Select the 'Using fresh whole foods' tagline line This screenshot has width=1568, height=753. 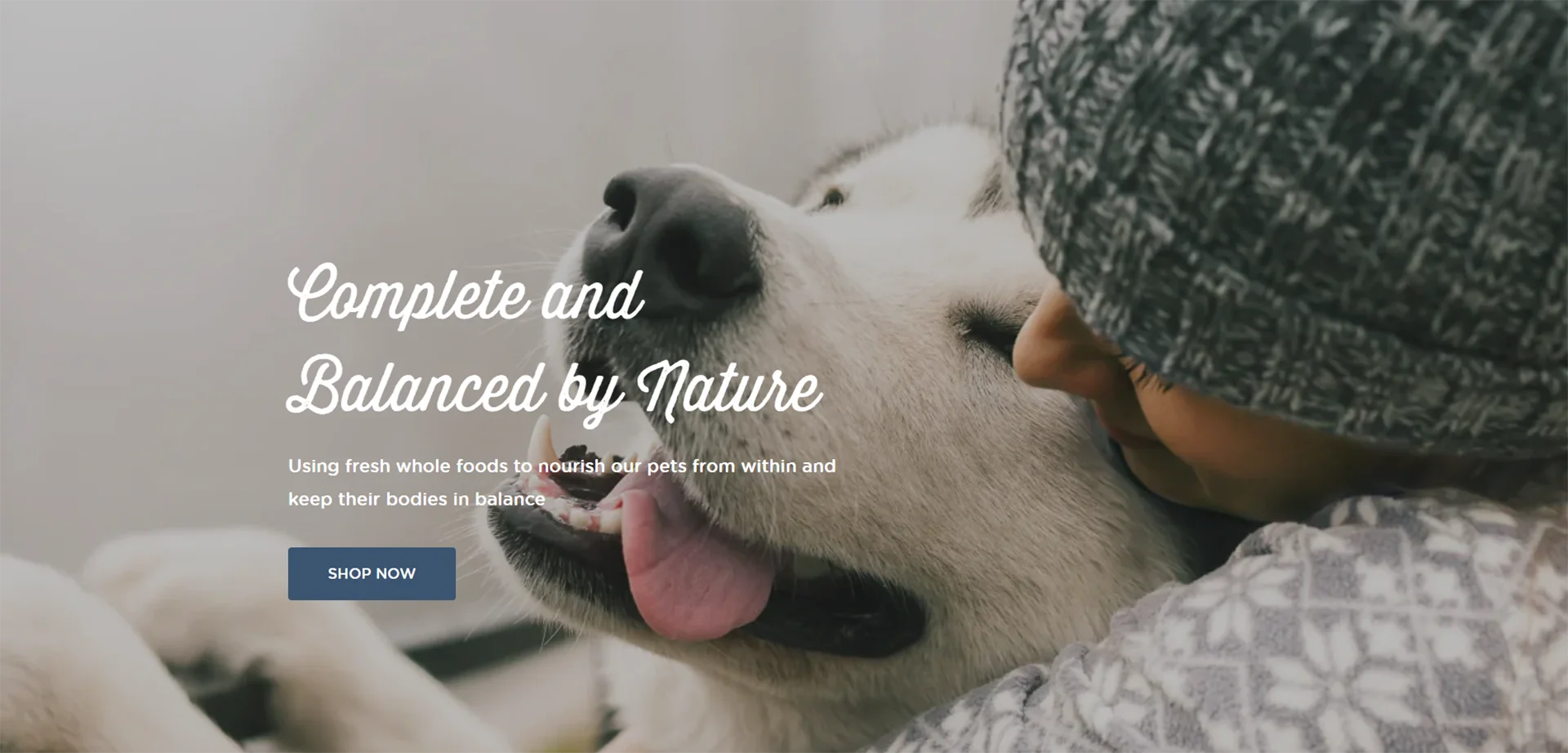coord(562,466)
